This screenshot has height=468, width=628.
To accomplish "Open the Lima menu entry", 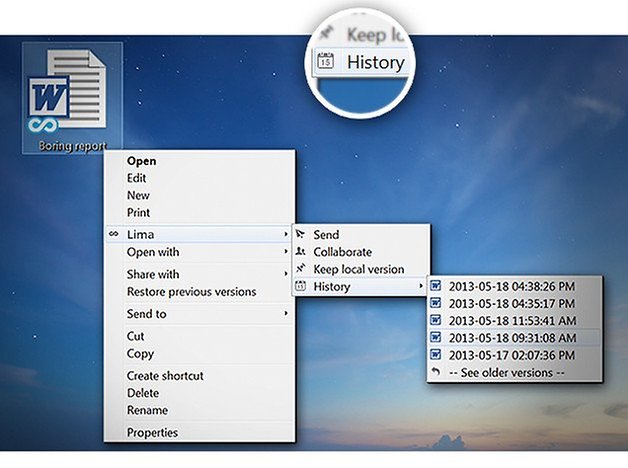I will click(199, 234).
